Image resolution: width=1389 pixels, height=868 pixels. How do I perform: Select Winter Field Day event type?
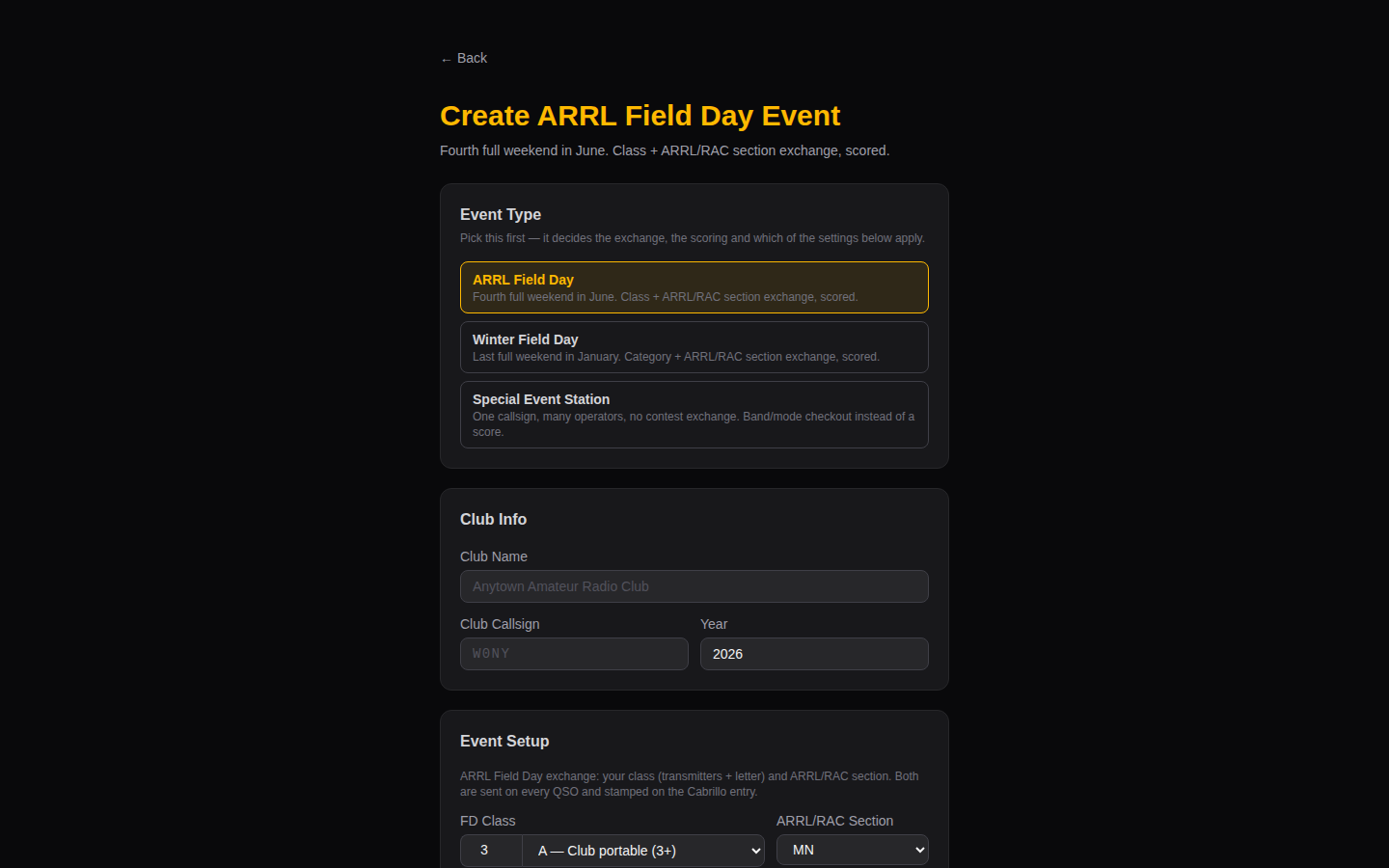[x=694, y=347]
